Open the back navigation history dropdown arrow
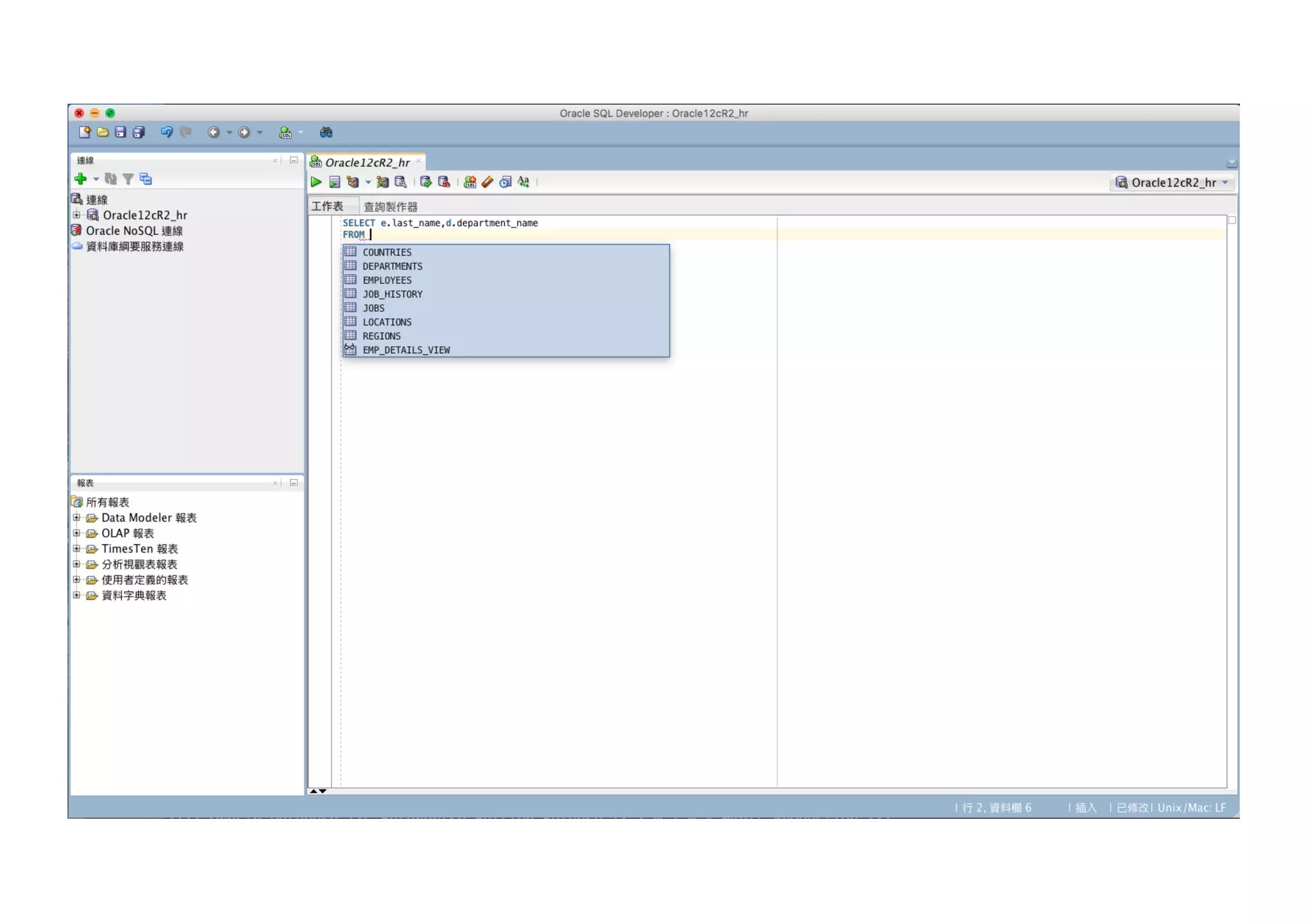Image resolution: width=1308 pixels, height=924 pixels. pos(229,133)
